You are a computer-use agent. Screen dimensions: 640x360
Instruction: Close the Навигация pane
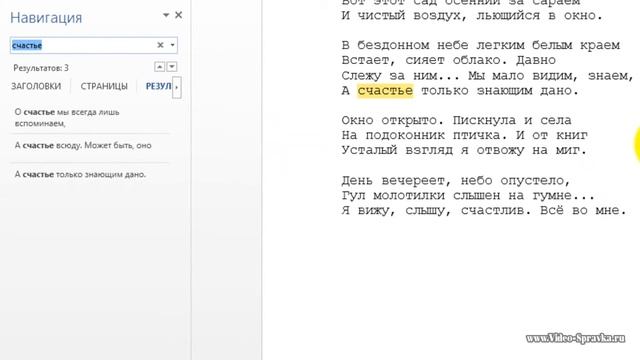(178, 15)
